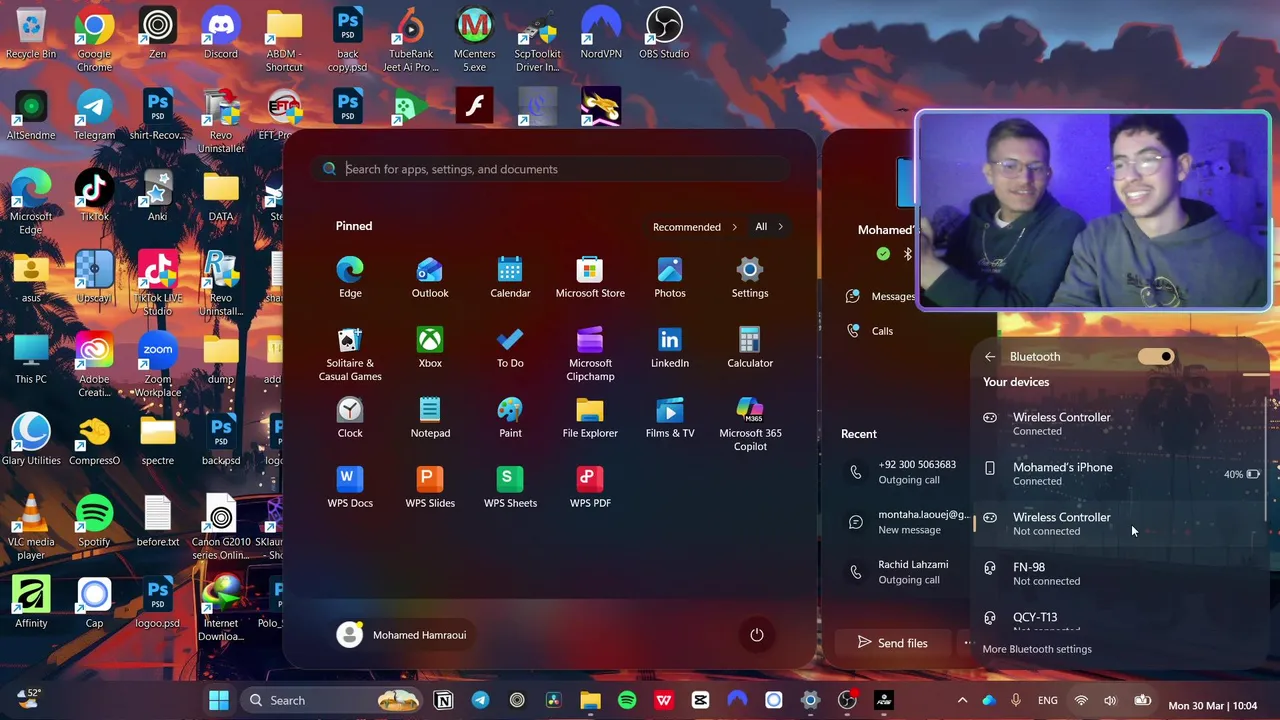Open File Explorer in Start menu
The image size is (1280, 720).
click(x=590, y=418)
